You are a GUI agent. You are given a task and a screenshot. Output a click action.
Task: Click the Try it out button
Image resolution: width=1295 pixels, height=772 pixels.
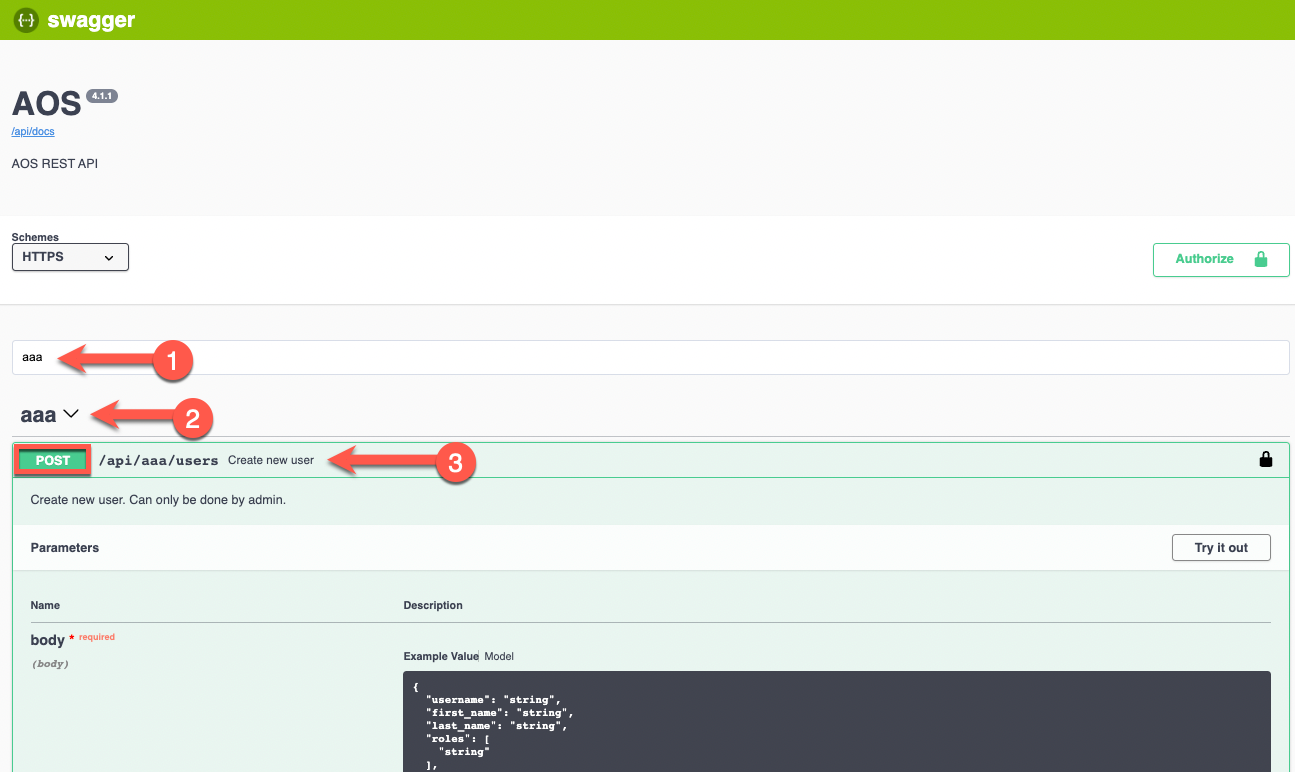(x=1220, y=547)
